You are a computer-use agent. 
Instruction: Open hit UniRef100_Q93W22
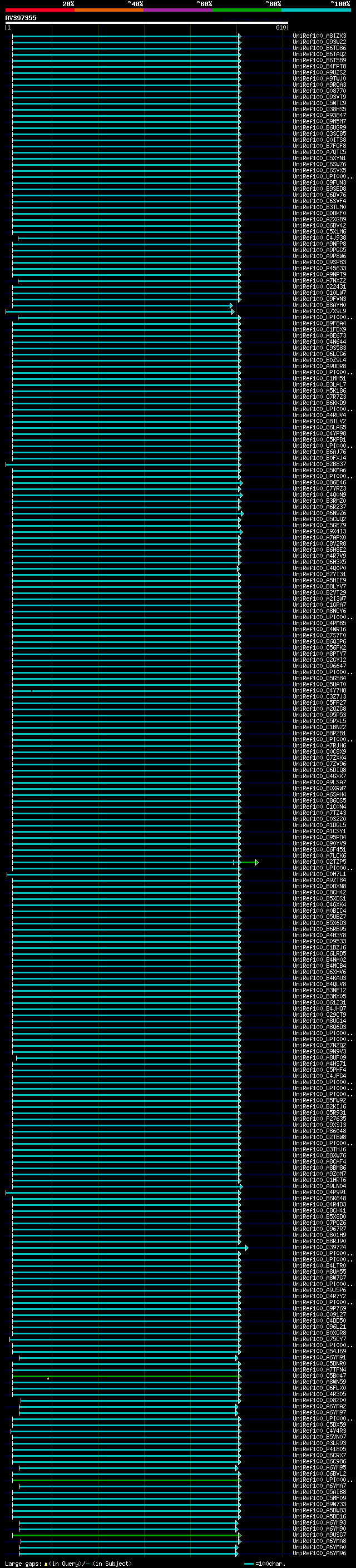(319, 42)
